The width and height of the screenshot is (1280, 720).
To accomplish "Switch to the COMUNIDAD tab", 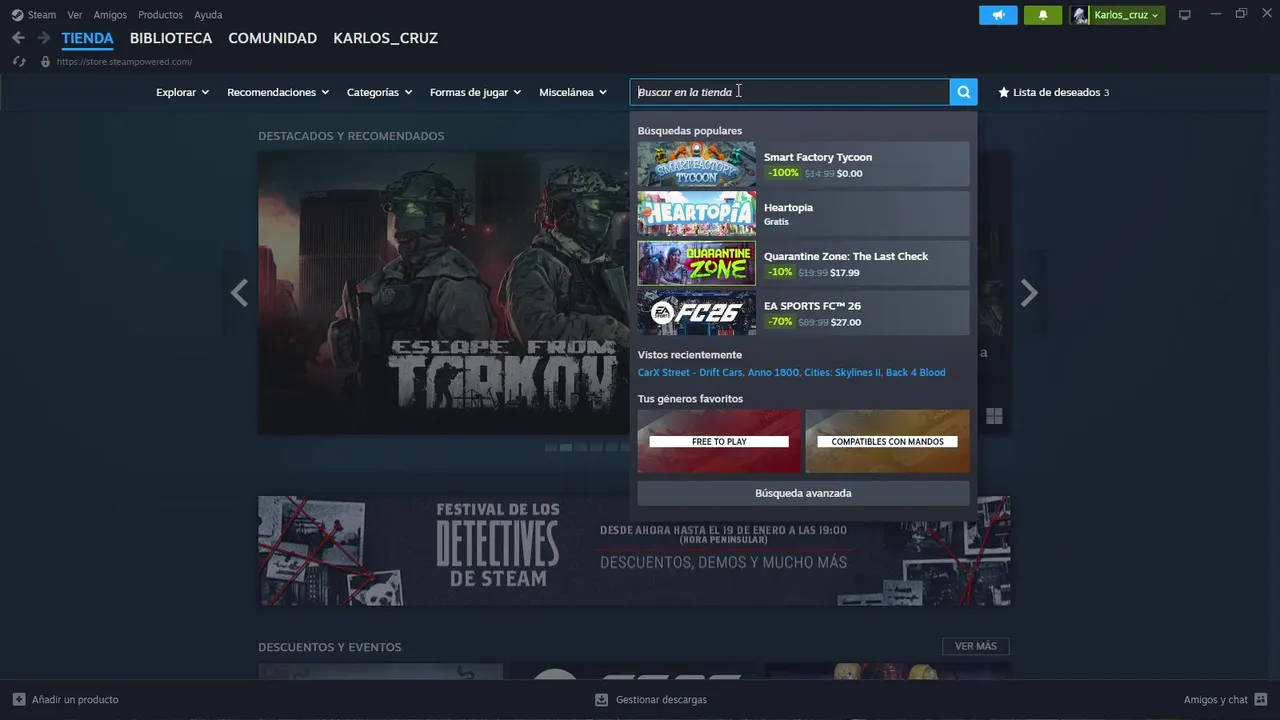I will tap(272, 38).
